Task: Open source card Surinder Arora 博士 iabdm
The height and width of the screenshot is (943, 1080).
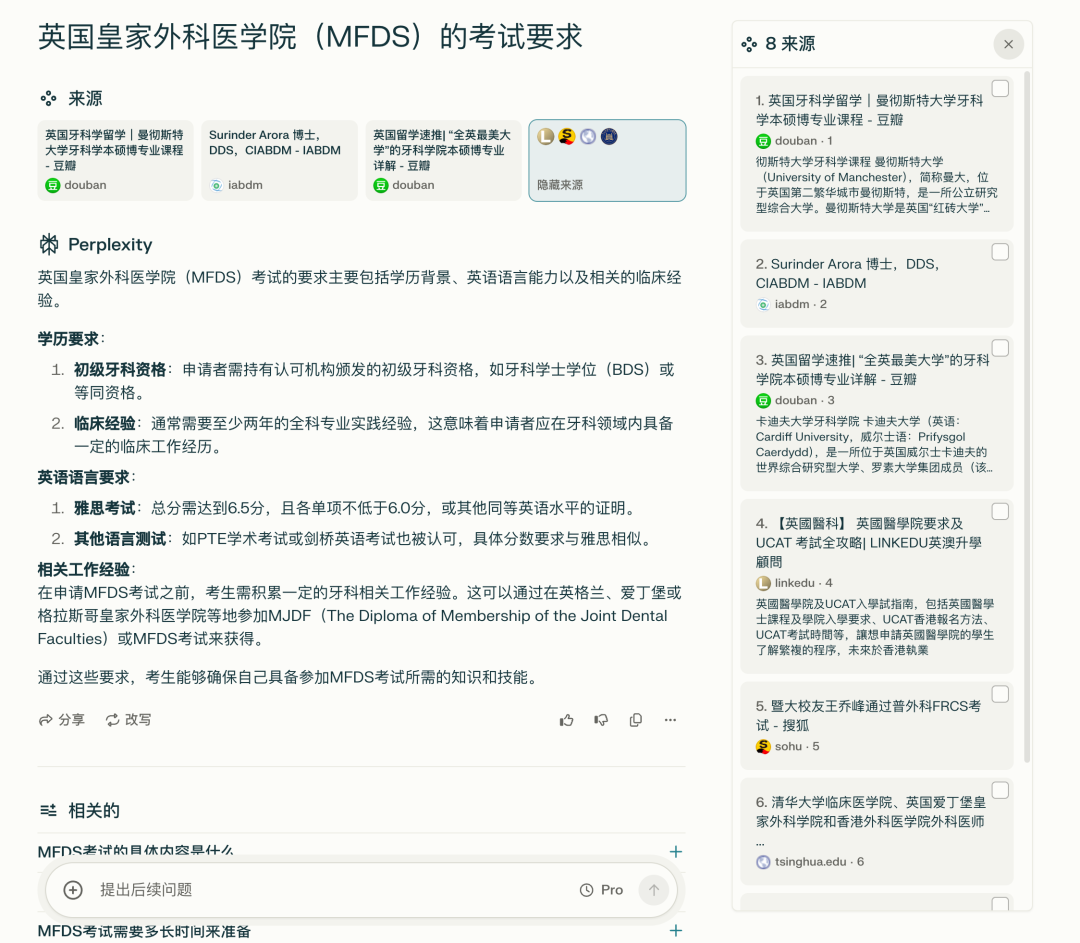Action: pyautogui.click(x=279, y=160)
